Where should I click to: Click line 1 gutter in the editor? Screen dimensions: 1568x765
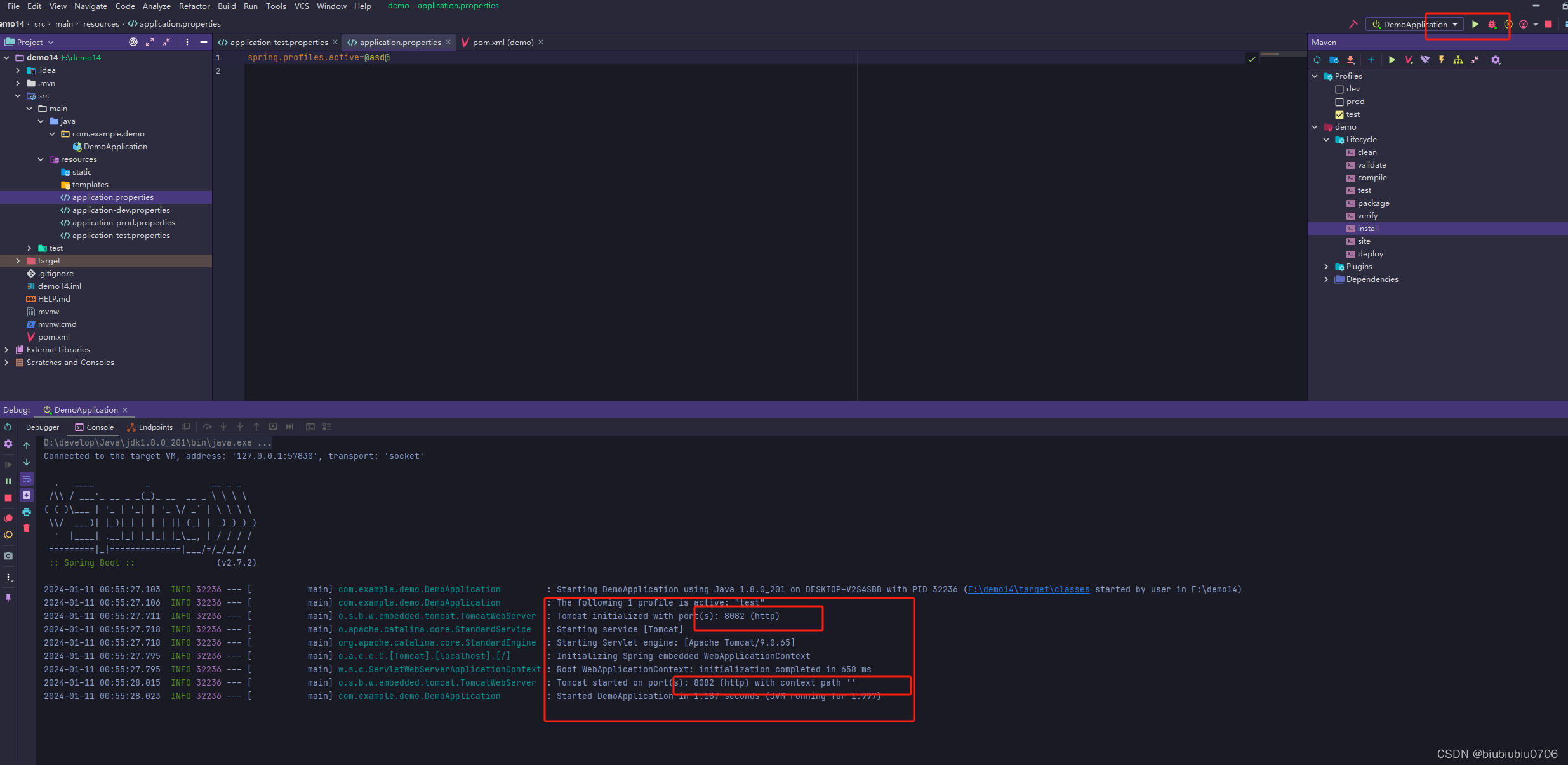(x=219, y=57)
